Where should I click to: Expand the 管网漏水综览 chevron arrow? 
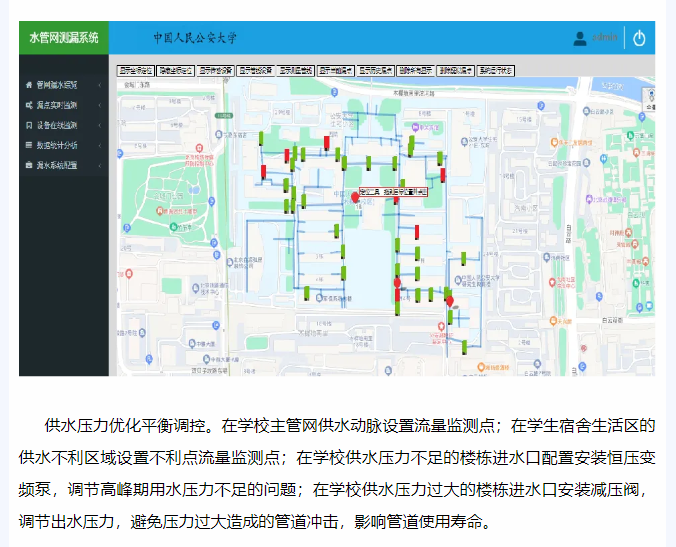click(100, 85)
